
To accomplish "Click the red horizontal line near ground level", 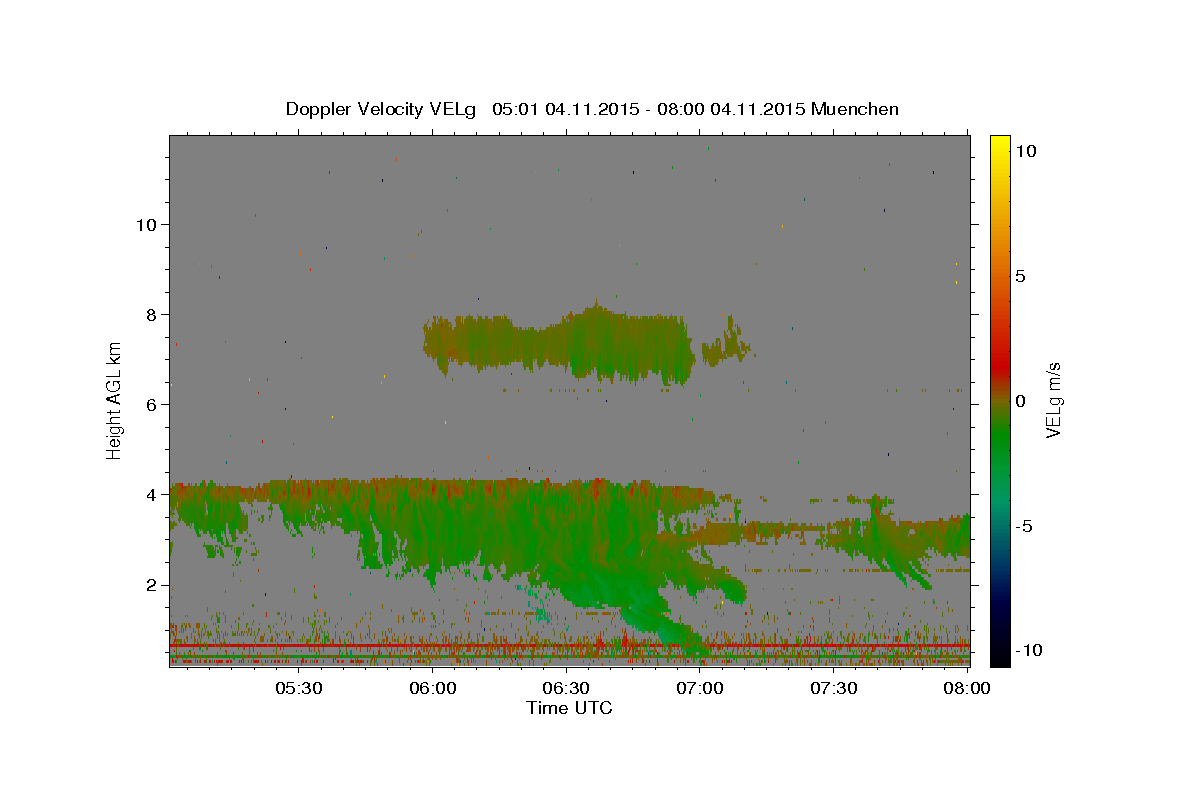I will [x=570, y=647].
